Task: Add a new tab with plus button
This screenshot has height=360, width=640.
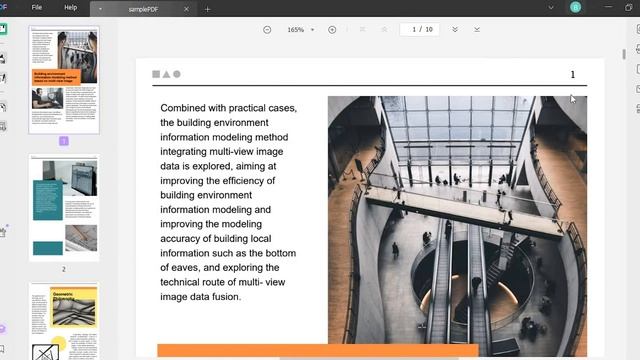Action: pos(207,9)
